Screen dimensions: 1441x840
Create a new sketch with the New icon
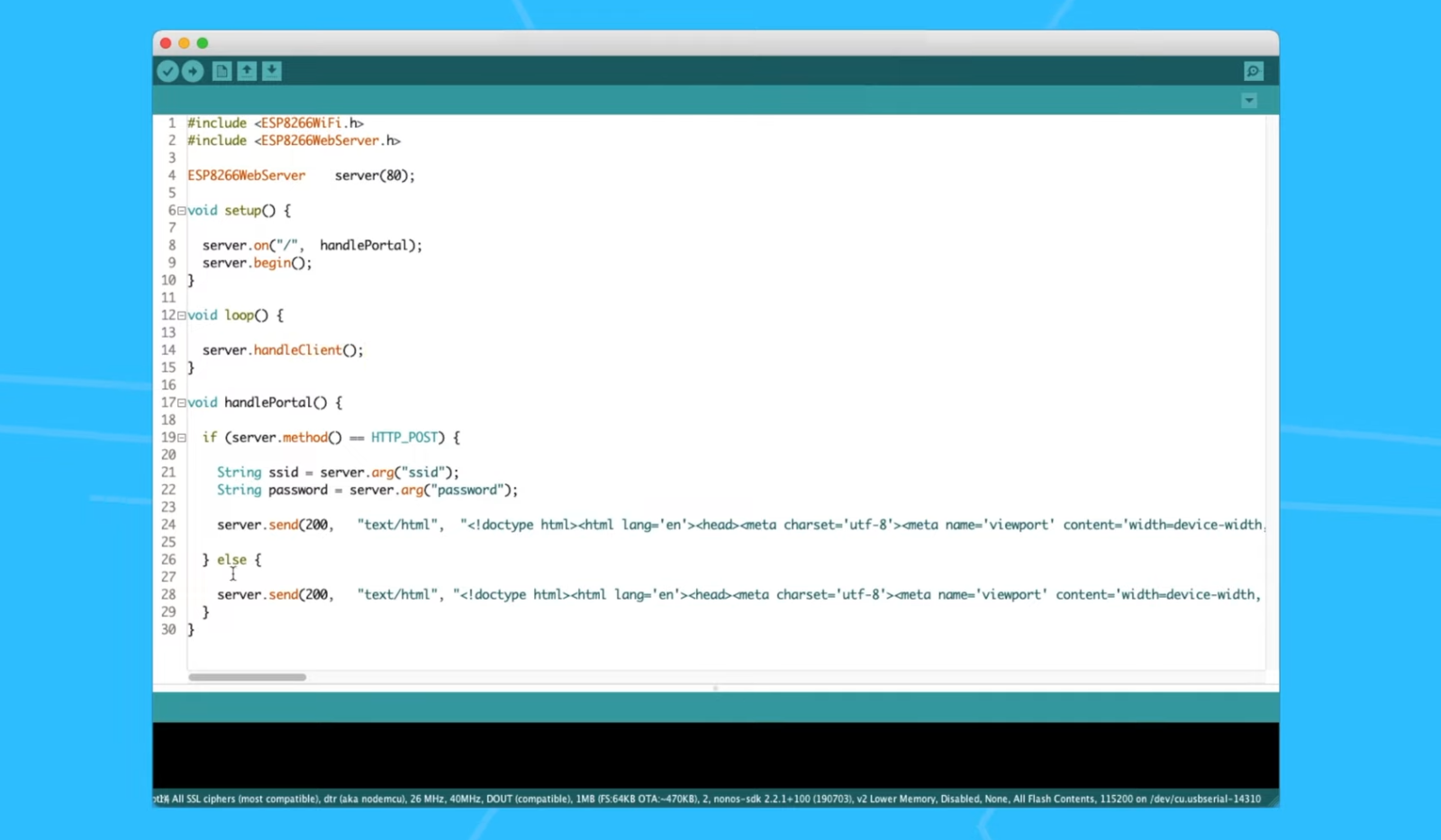click(x=222, y=70)
